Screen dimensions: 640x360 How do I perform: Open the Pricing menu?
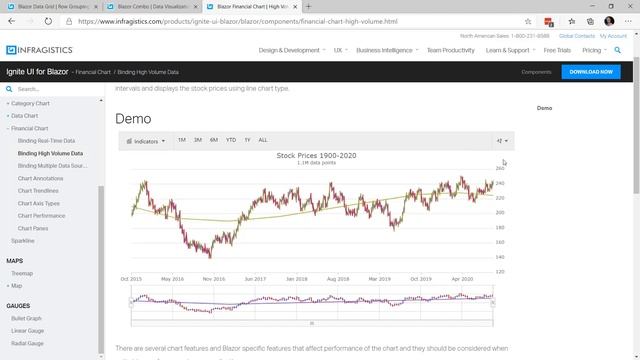pyautogui.click(x=594, y=50)
